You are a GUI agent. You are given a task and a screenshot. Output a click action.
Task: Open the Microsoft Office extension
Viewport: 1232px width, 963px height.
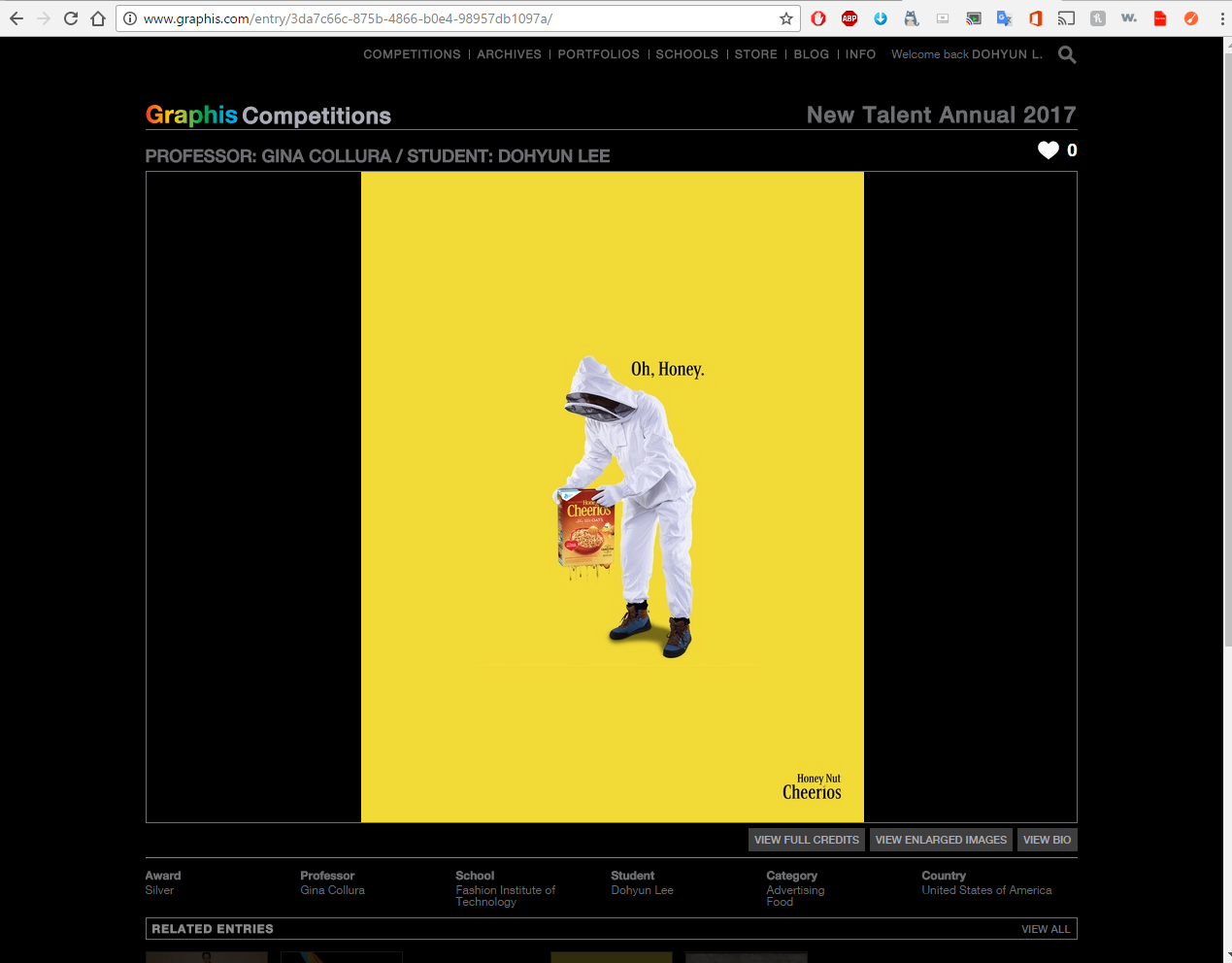[x=1036, y=18]
